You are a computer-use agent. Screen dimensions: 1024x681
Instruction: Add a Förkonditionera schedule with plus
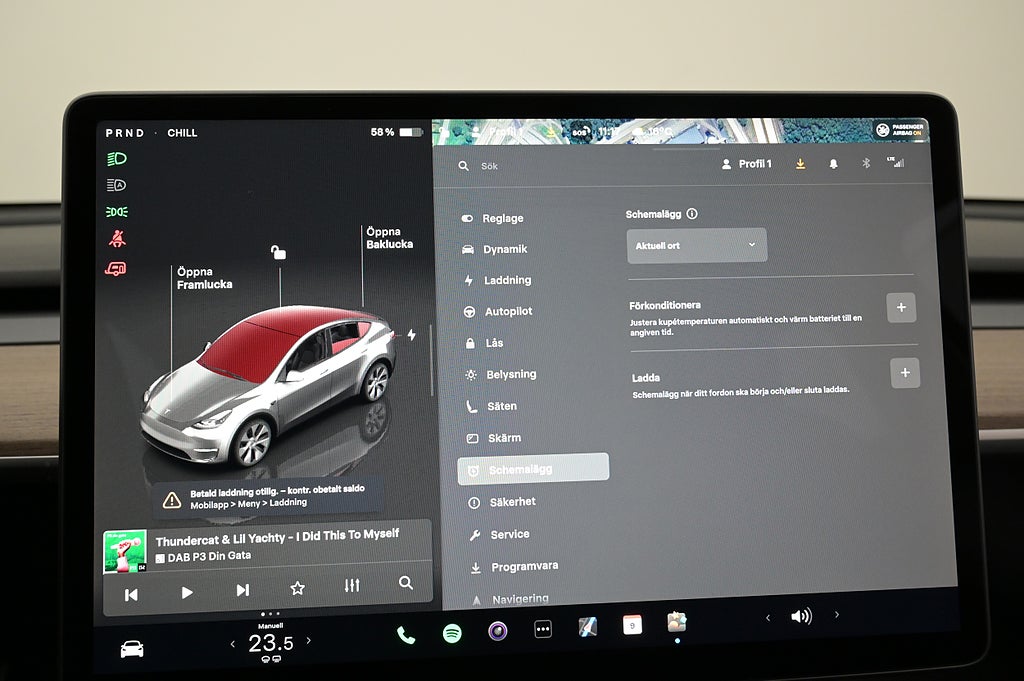(x=900, y=307)
